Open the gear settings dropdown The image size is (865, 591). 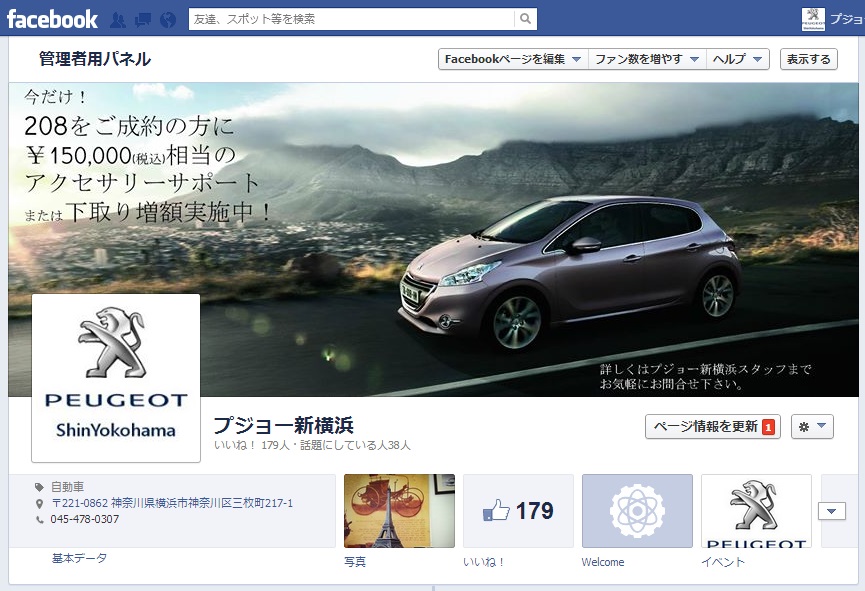[812, 427]
